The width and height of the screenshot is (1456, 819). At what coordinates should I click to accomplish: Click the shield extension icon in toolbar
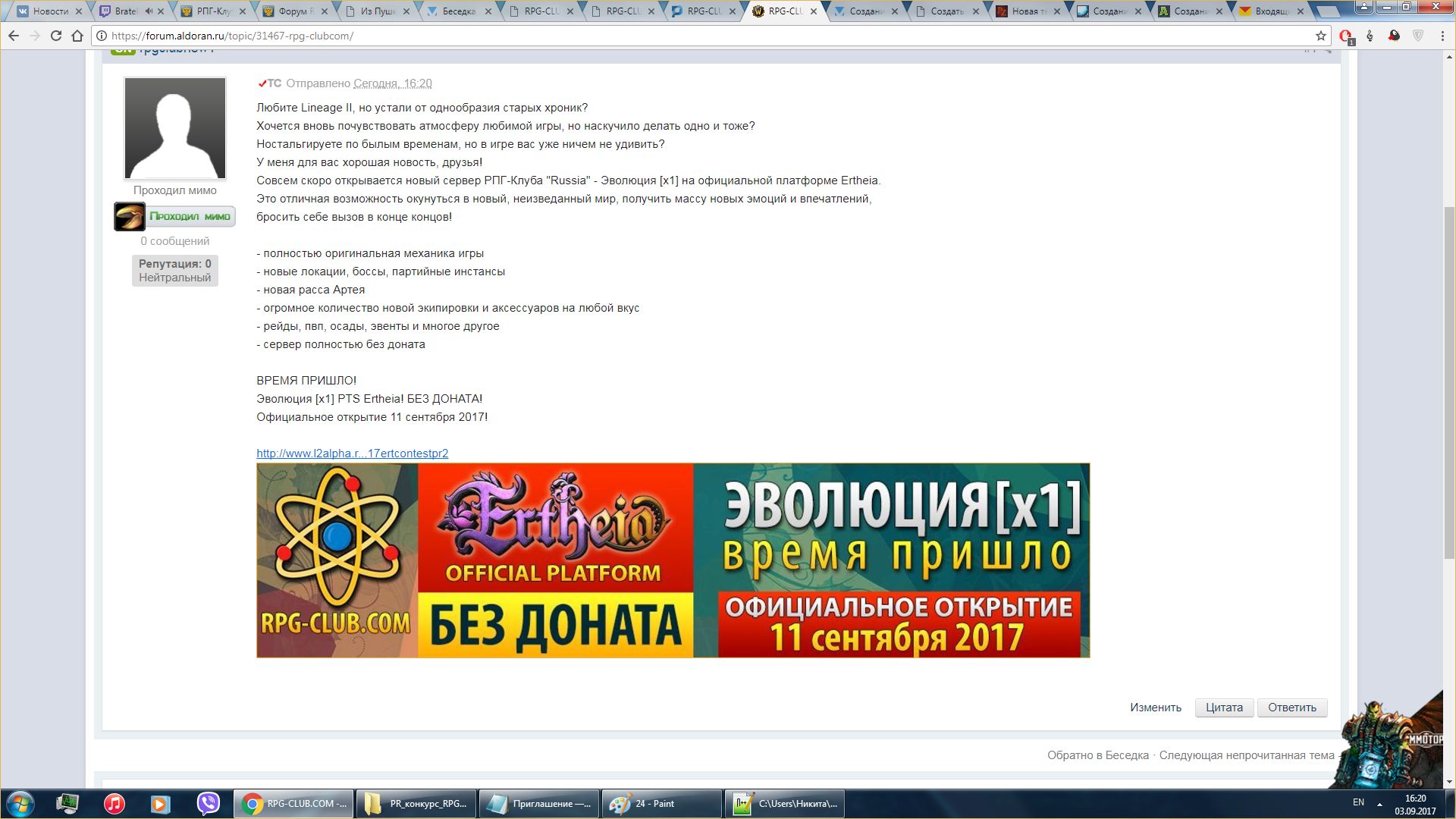(1418, 36)
